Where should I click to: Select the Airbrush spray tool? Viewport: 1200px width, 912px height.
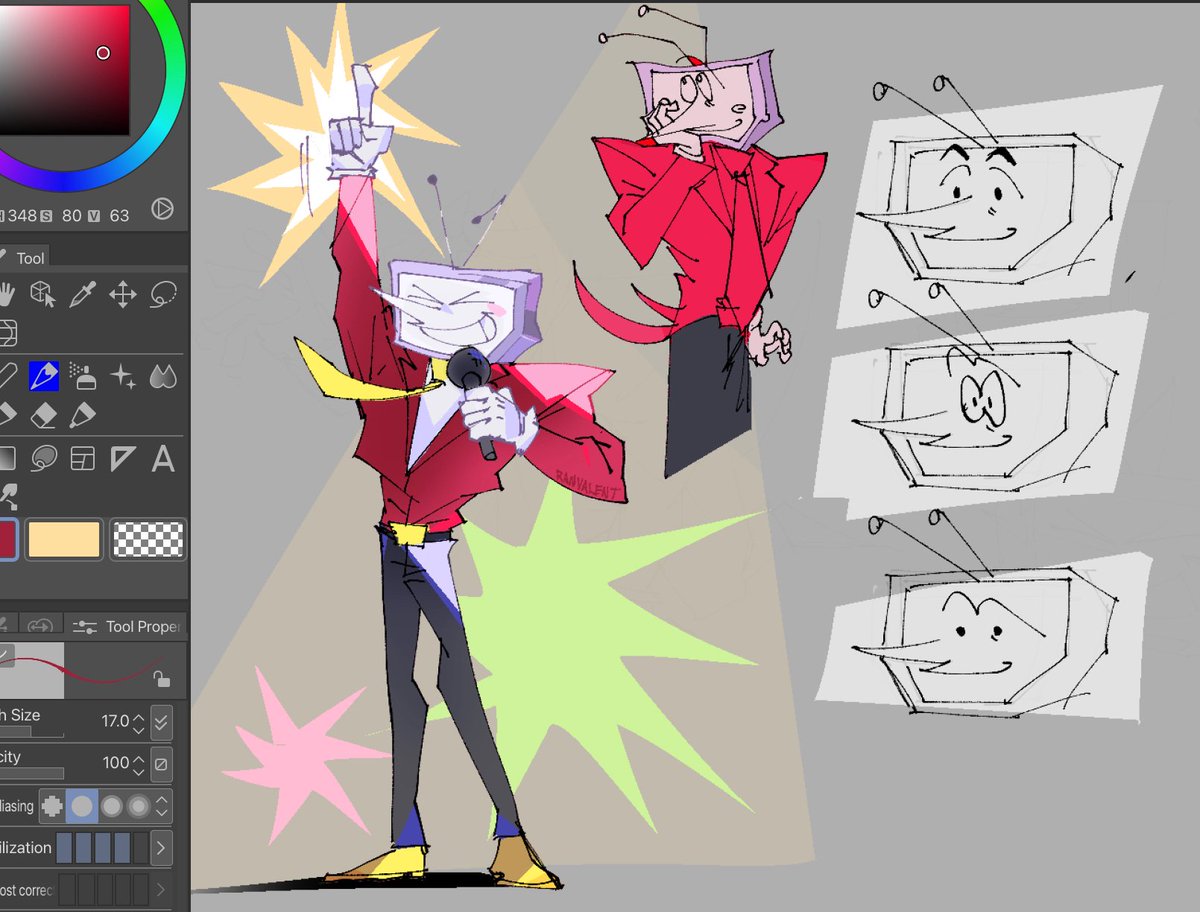pyautogui.click(x=83, y=375)
